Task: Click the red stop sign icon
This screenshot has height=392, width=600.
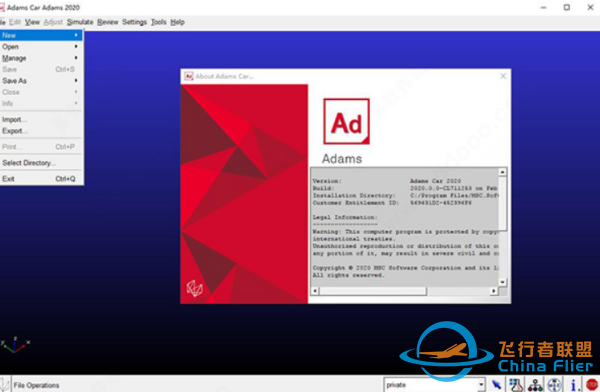Action: coord(592,384)
